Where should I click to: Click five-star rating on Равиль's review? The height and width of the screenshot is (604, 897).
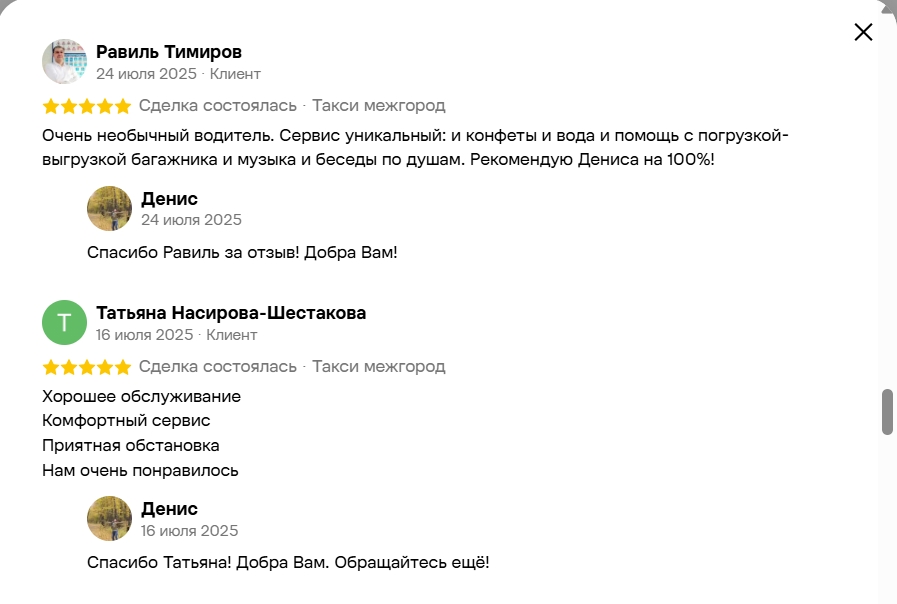87,106
